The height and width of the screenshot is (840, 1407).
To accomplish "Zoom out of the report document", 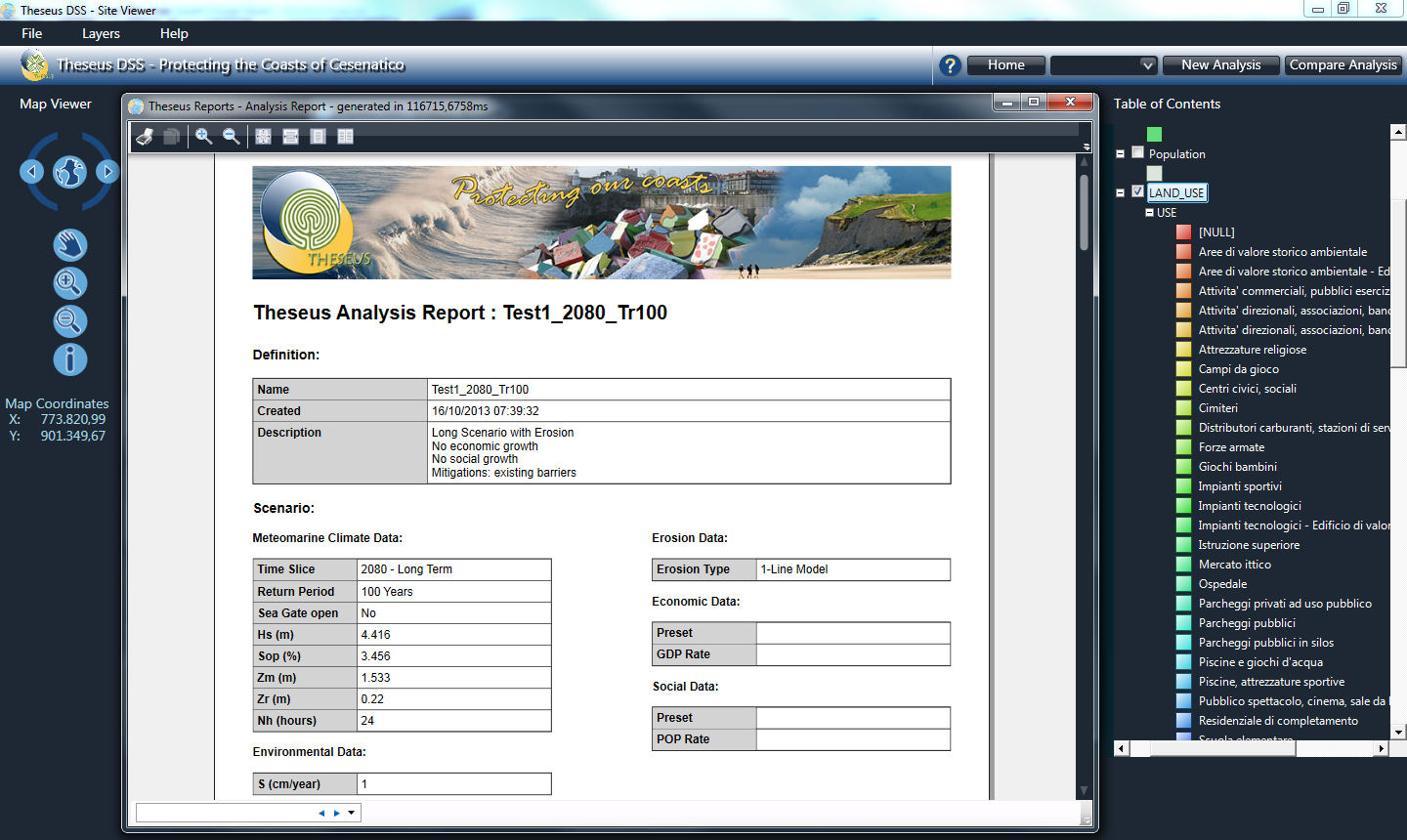I will [231, 137].
